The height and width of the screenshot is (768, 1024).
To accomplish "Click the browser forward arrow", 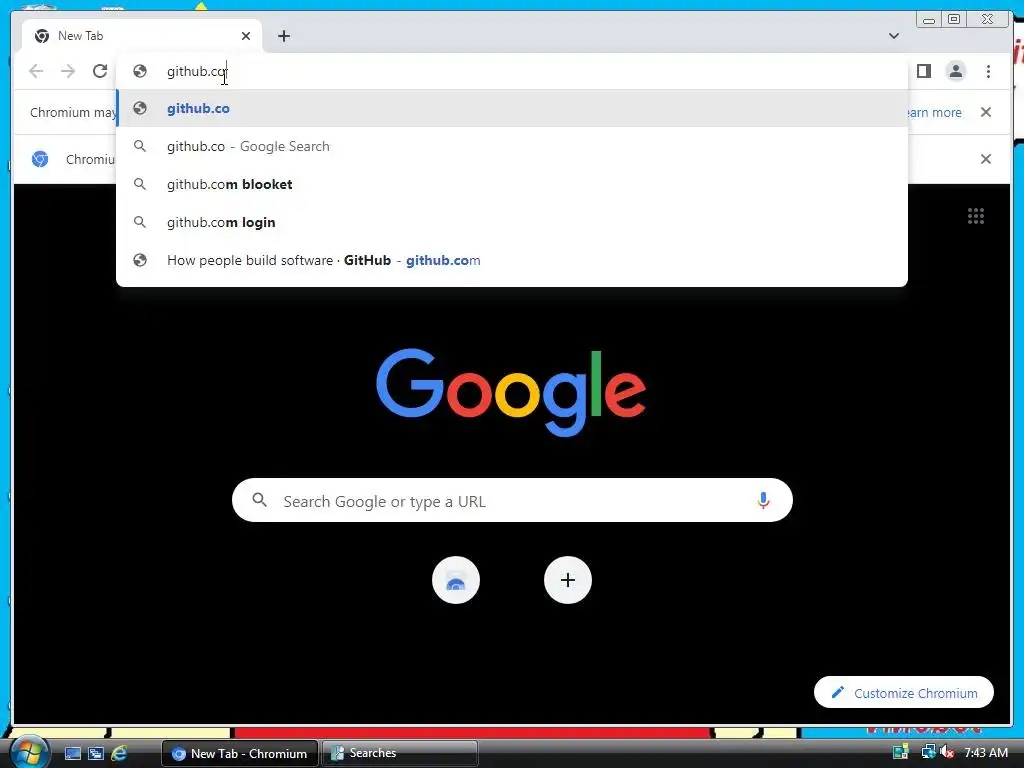I will tap(68, 71).
